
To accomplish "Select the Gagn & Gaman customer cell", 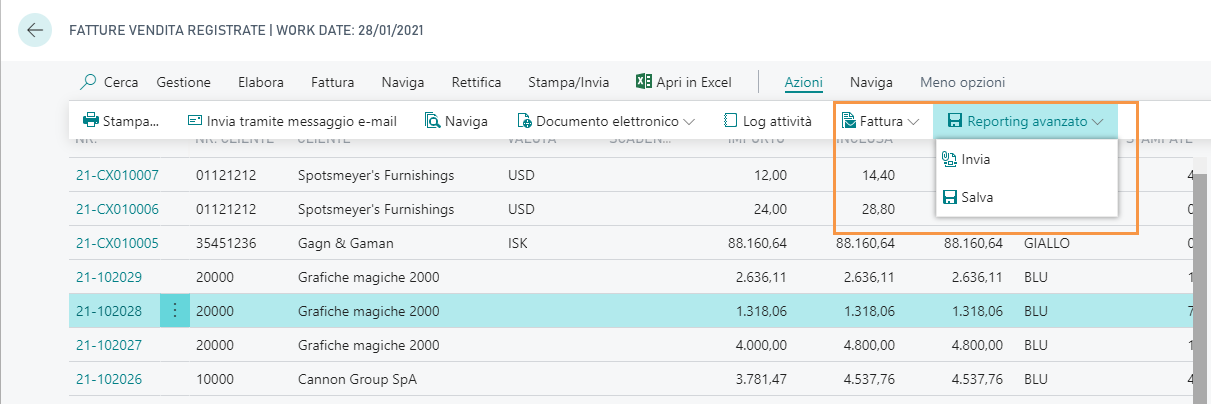I will tap(345, 243).
